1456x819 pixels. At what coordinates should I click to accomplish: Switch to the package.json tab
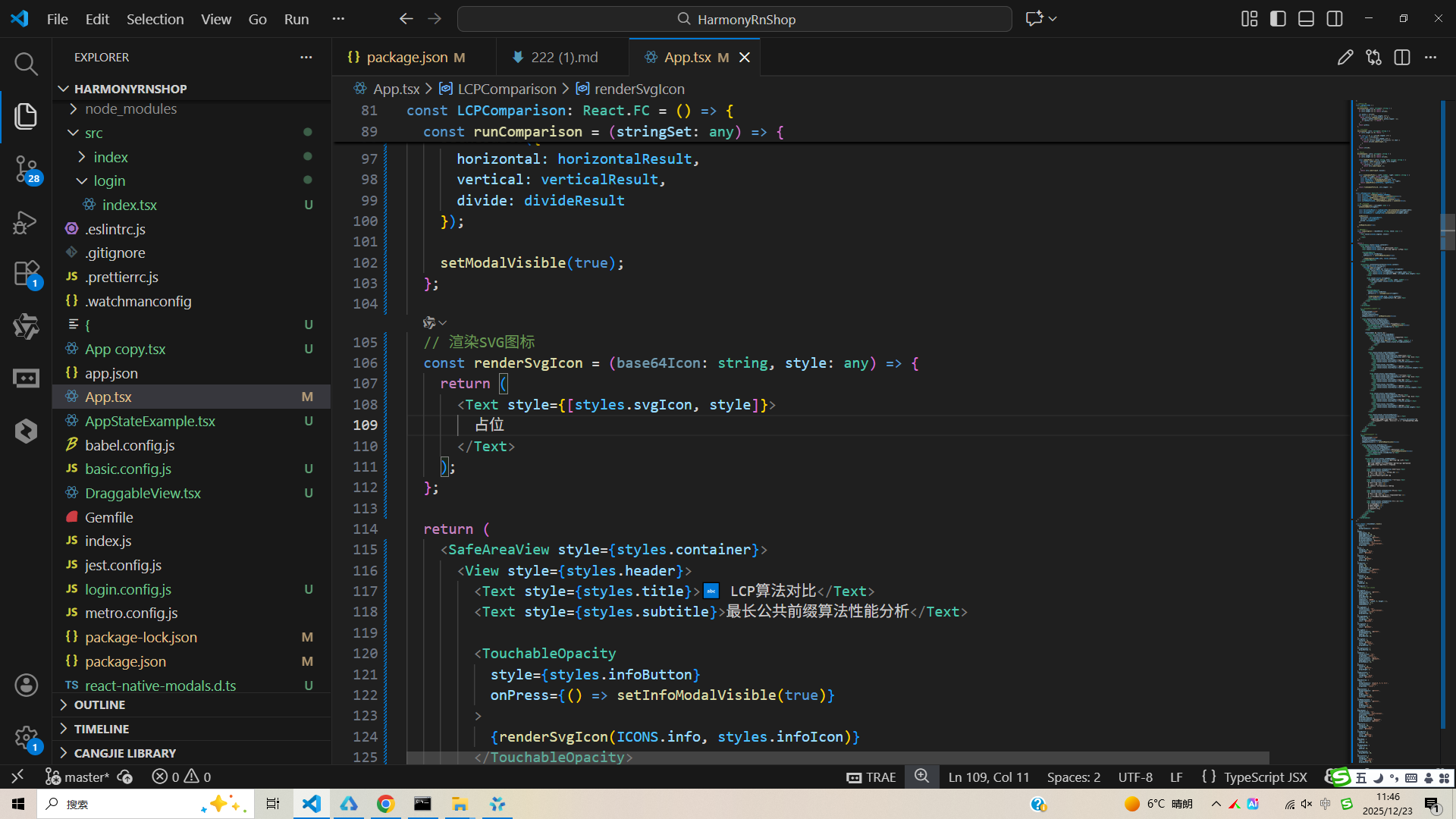(x=406, y=58)
